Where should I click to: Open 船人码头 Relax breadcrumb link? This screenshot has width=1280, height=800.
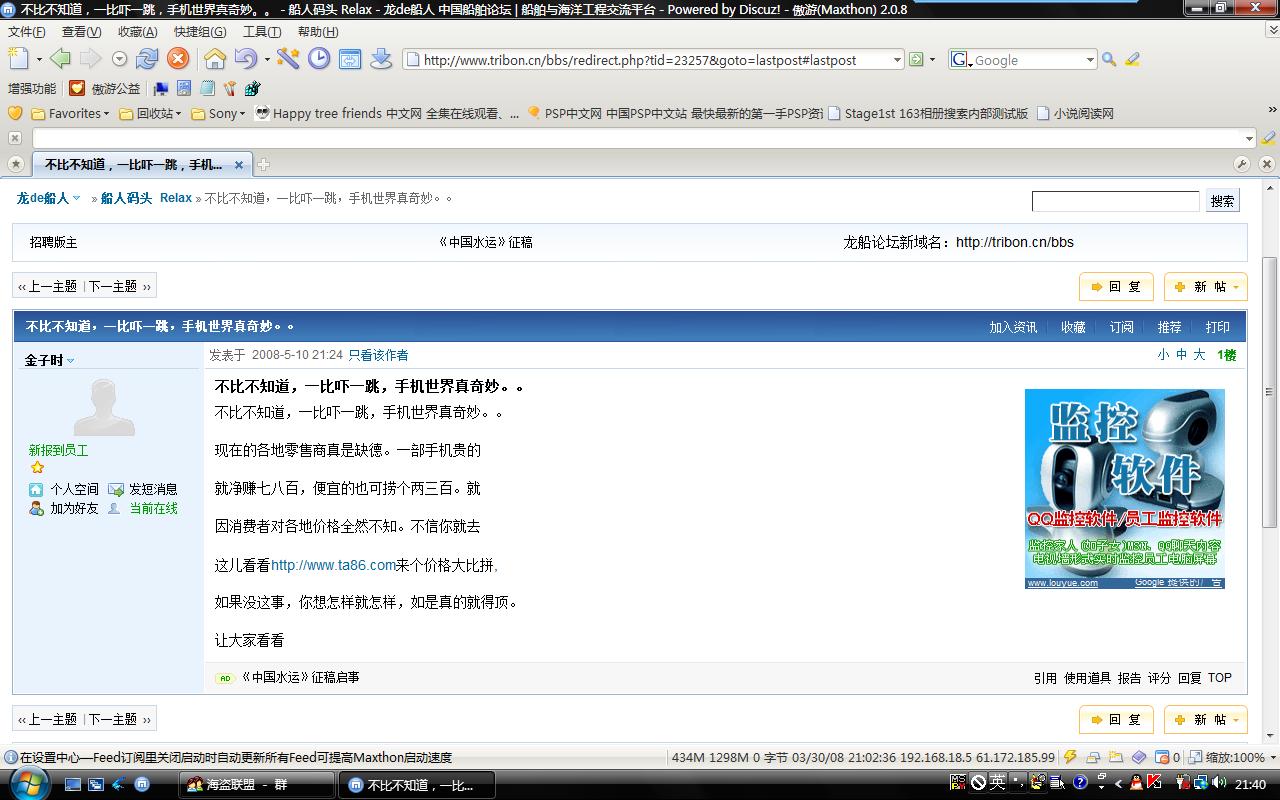click(x=146, y=198)
